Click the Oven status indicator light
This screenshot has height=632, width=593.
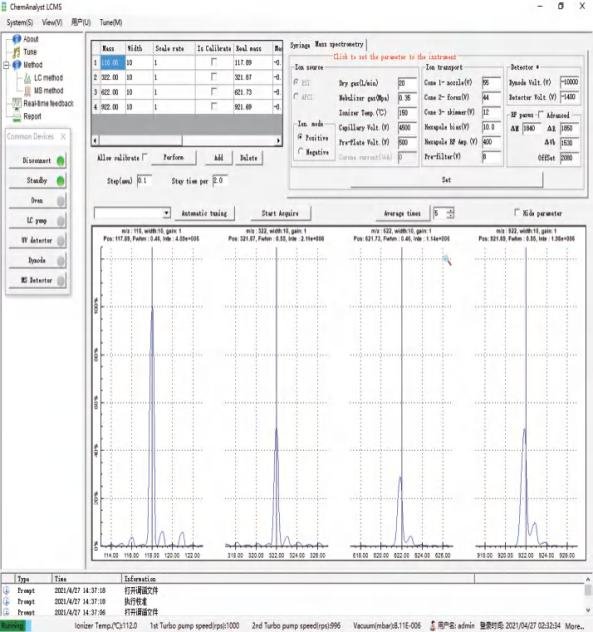[60, 201]
